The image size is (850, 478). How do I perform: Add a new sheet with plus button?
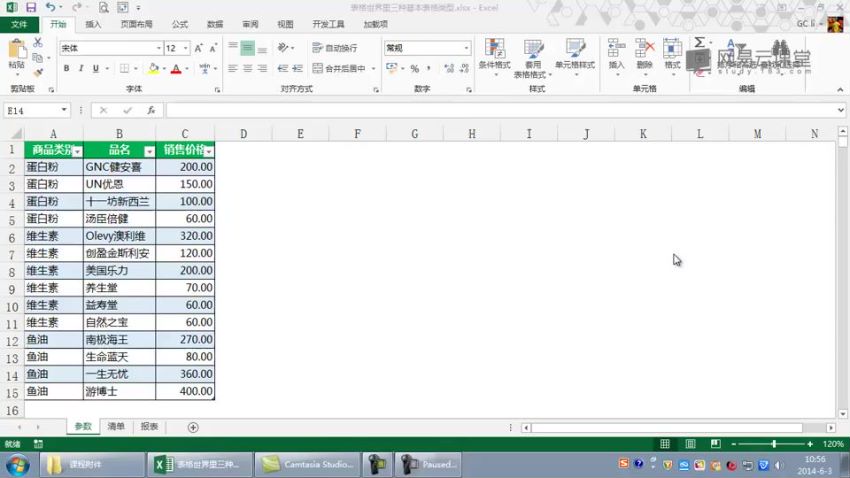[x=193, y=427]
